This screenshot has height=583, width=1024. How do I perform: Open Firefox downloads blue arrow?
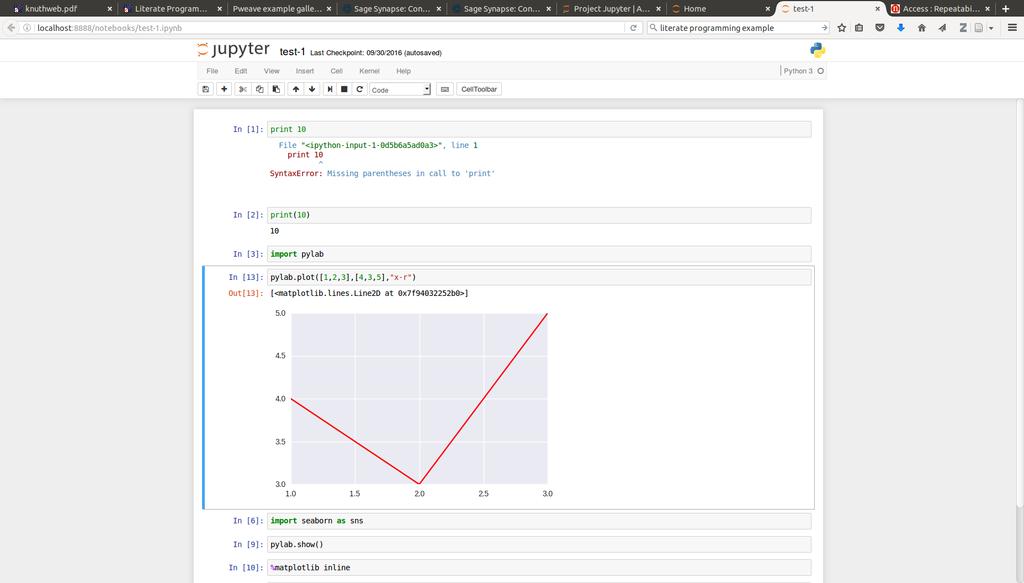[901, 28]
